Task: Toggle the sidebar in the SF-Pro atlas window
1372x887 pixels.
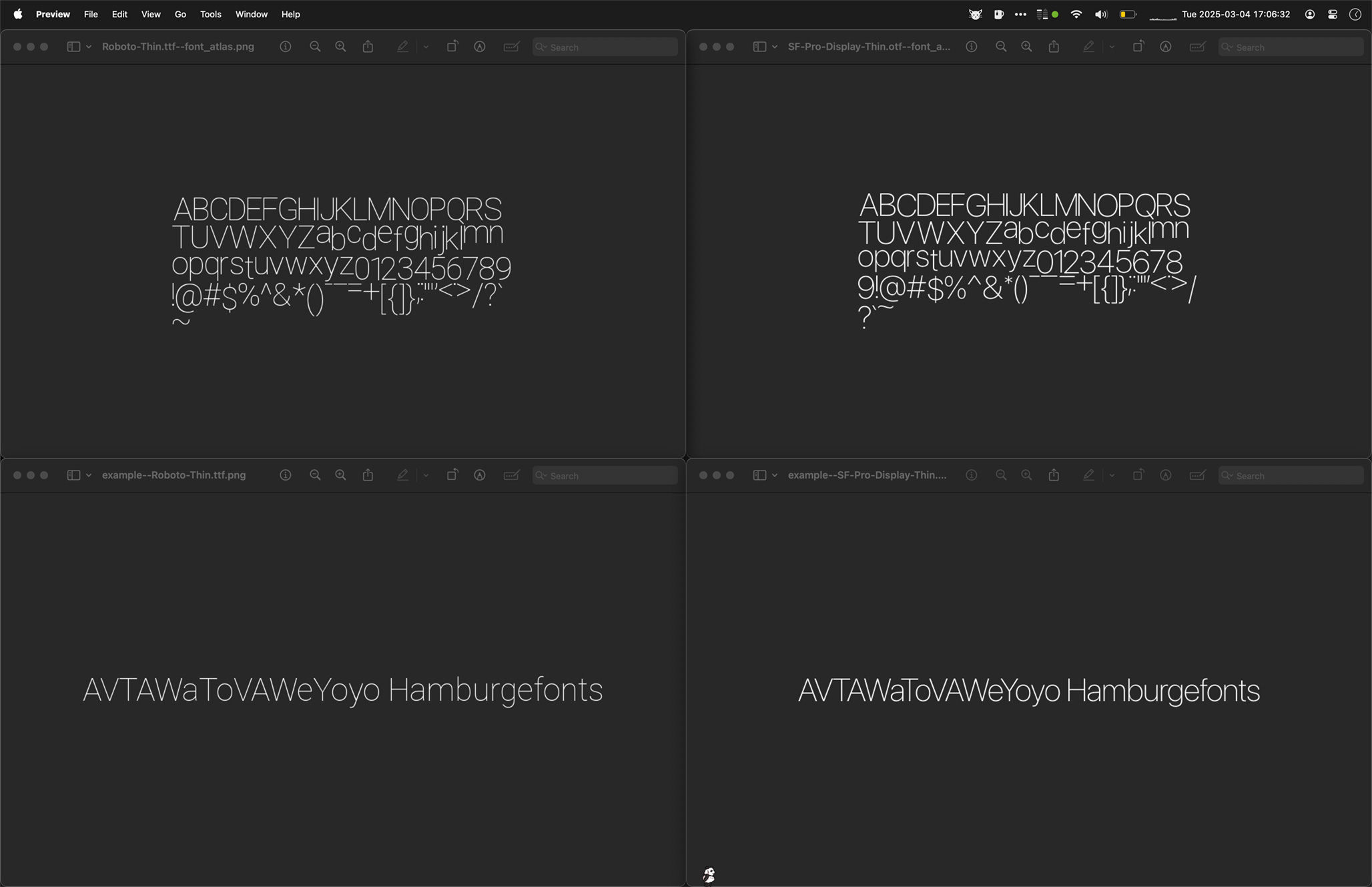Action: pos(760,47)
